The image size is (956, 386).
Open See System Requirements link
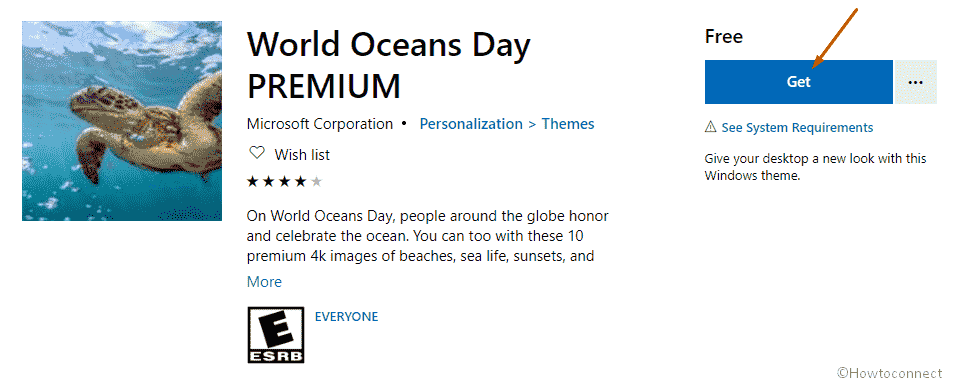(797, 127)
